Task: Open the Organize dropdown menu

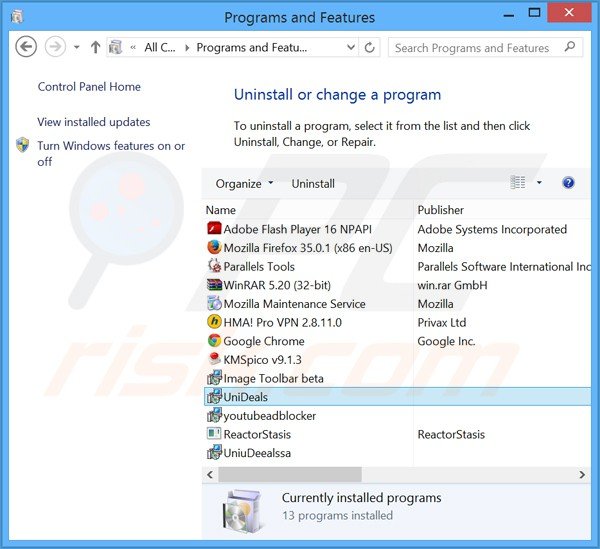Action: [244, 184]
